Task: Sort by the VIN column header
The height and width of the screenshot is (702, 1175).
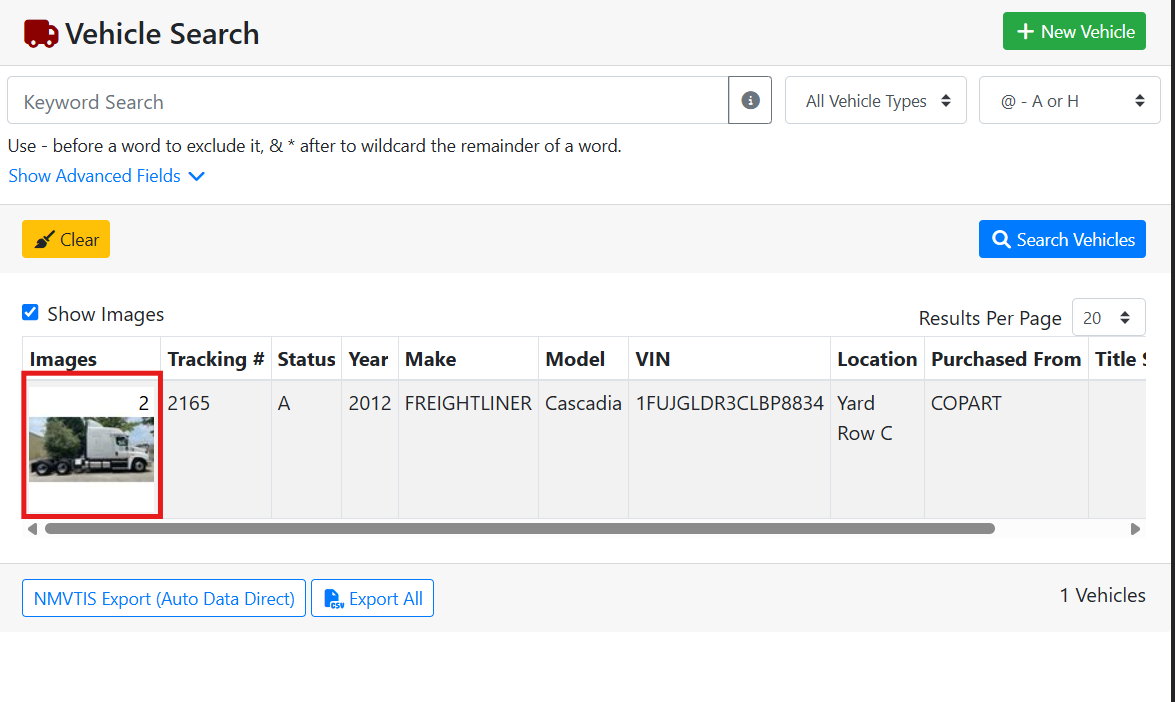Action: coord(729,359)
